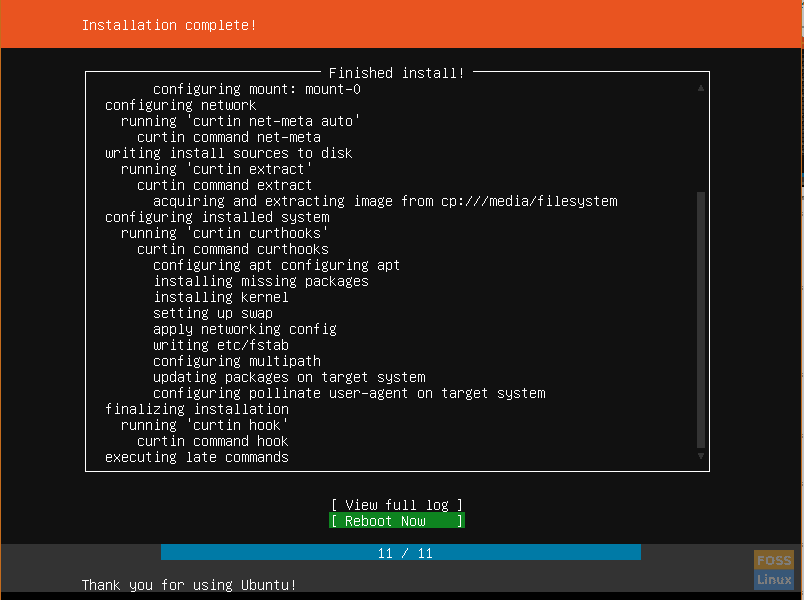Open the View full log button

[x=397, y=505]
